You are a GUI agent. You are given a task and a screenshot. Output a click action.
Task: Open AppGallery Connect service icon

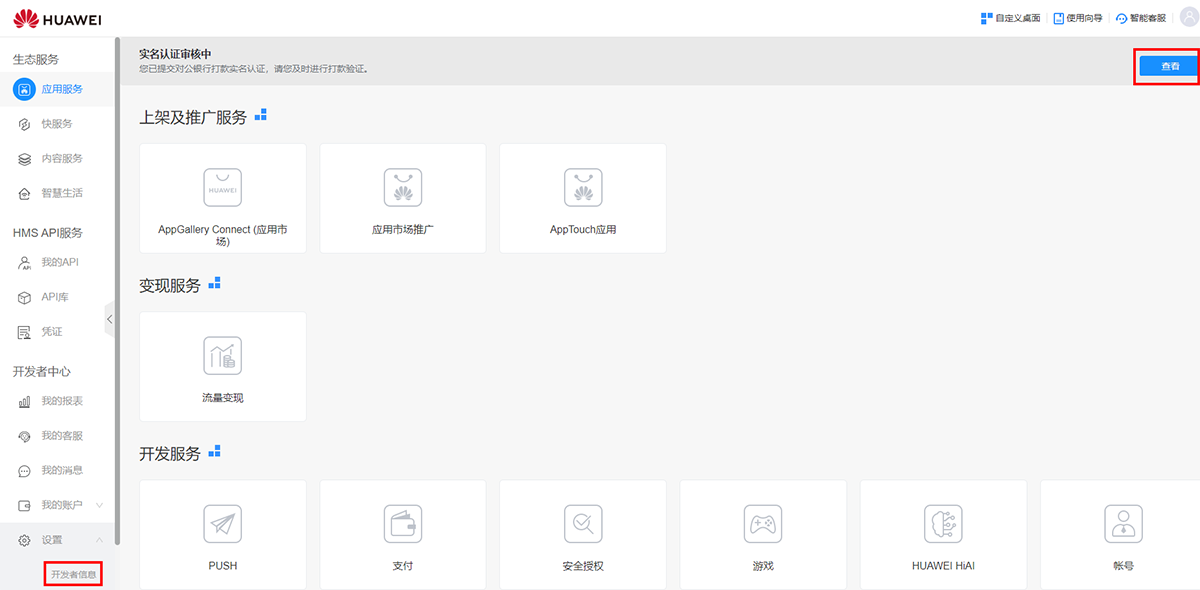(x=222, y=187)
